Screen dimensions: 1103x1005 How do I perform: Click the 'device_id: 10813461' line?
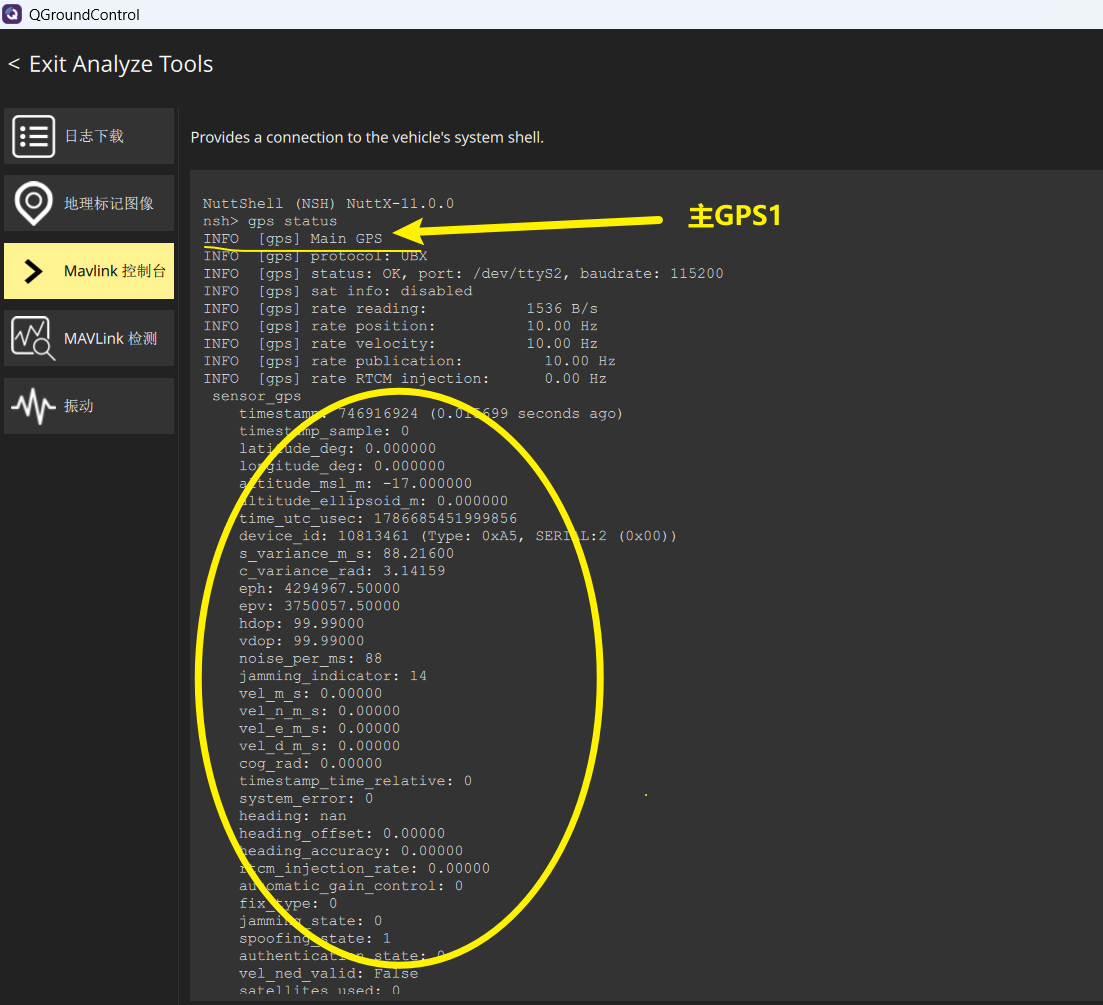[457, 536]
